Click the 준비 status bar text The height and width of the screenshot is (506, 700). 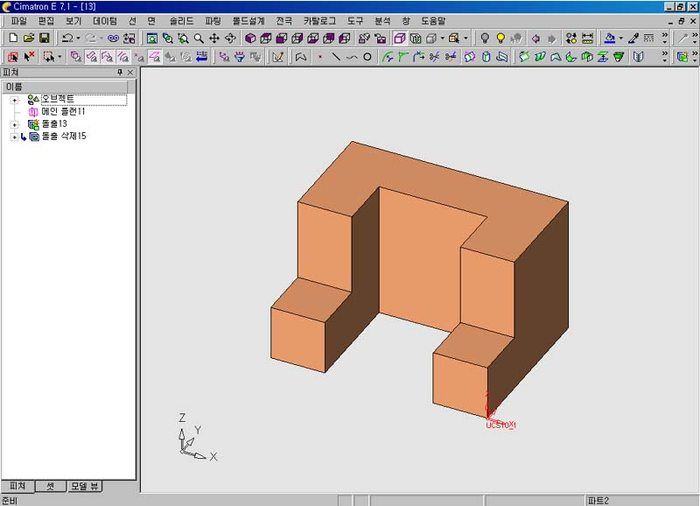tap(9, 501)
